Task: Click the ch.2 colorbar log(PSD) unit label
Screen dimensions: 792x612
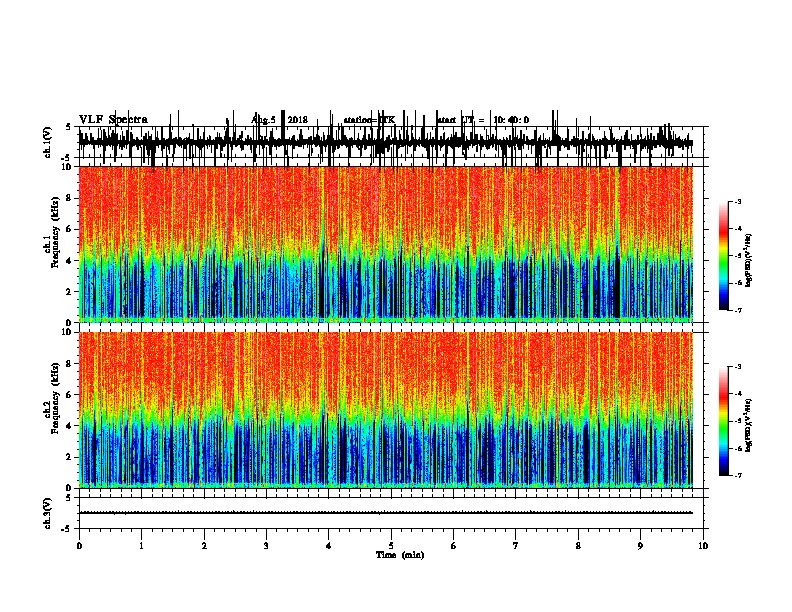Action: pos(748,425)
